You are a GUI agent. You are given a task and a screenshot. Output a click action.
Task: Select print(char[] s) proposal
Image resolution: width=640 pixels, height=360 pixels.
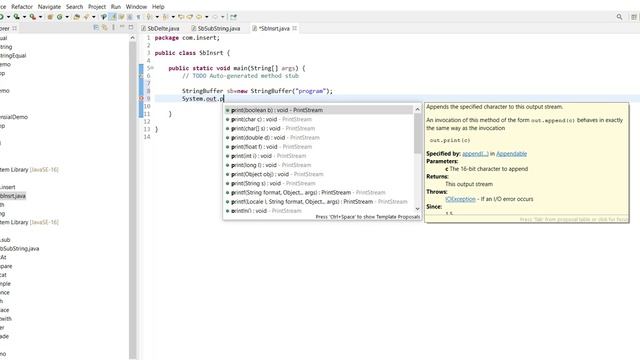pos(319,128)
